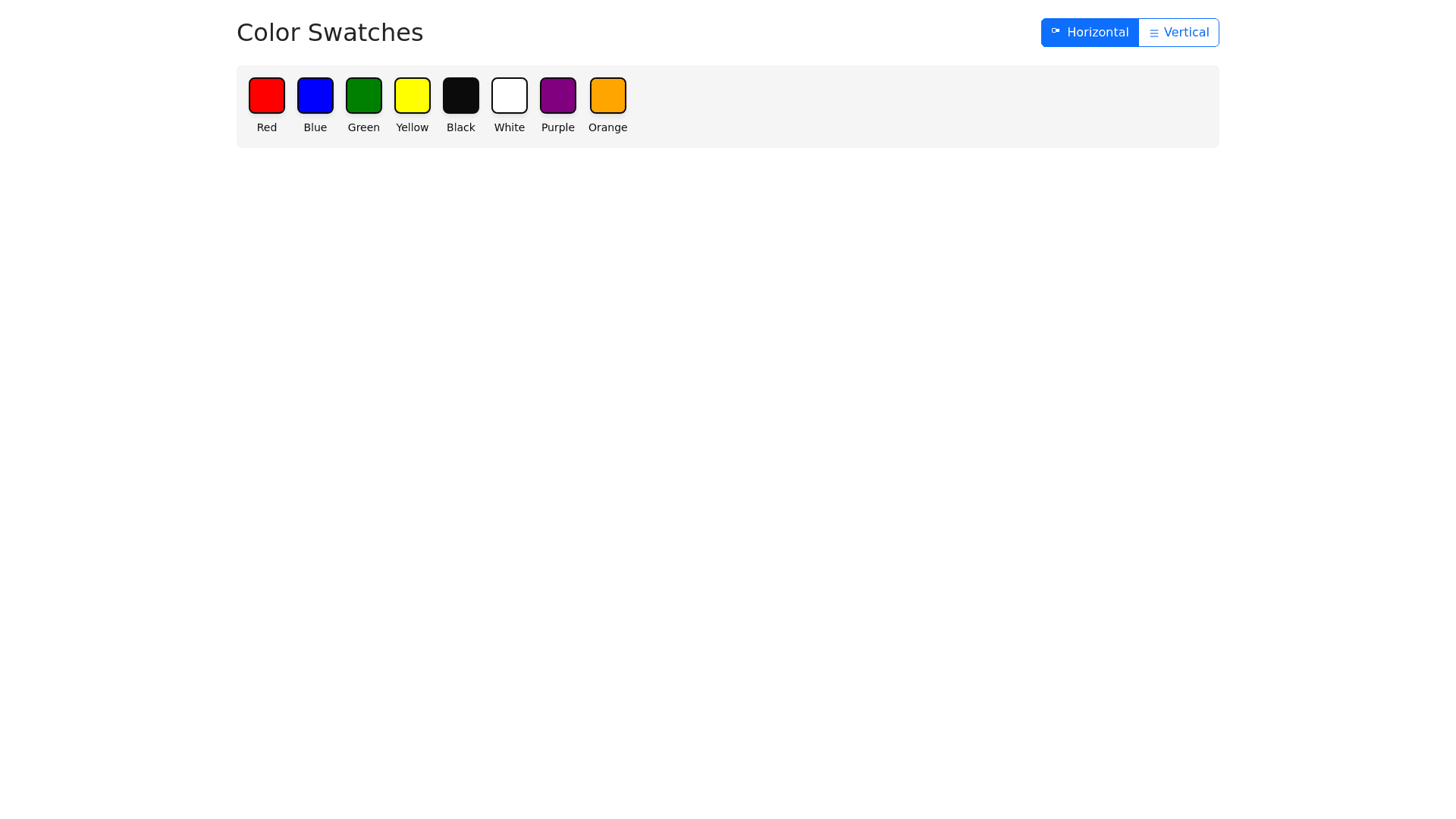Pick the Green color swatch

364,96
